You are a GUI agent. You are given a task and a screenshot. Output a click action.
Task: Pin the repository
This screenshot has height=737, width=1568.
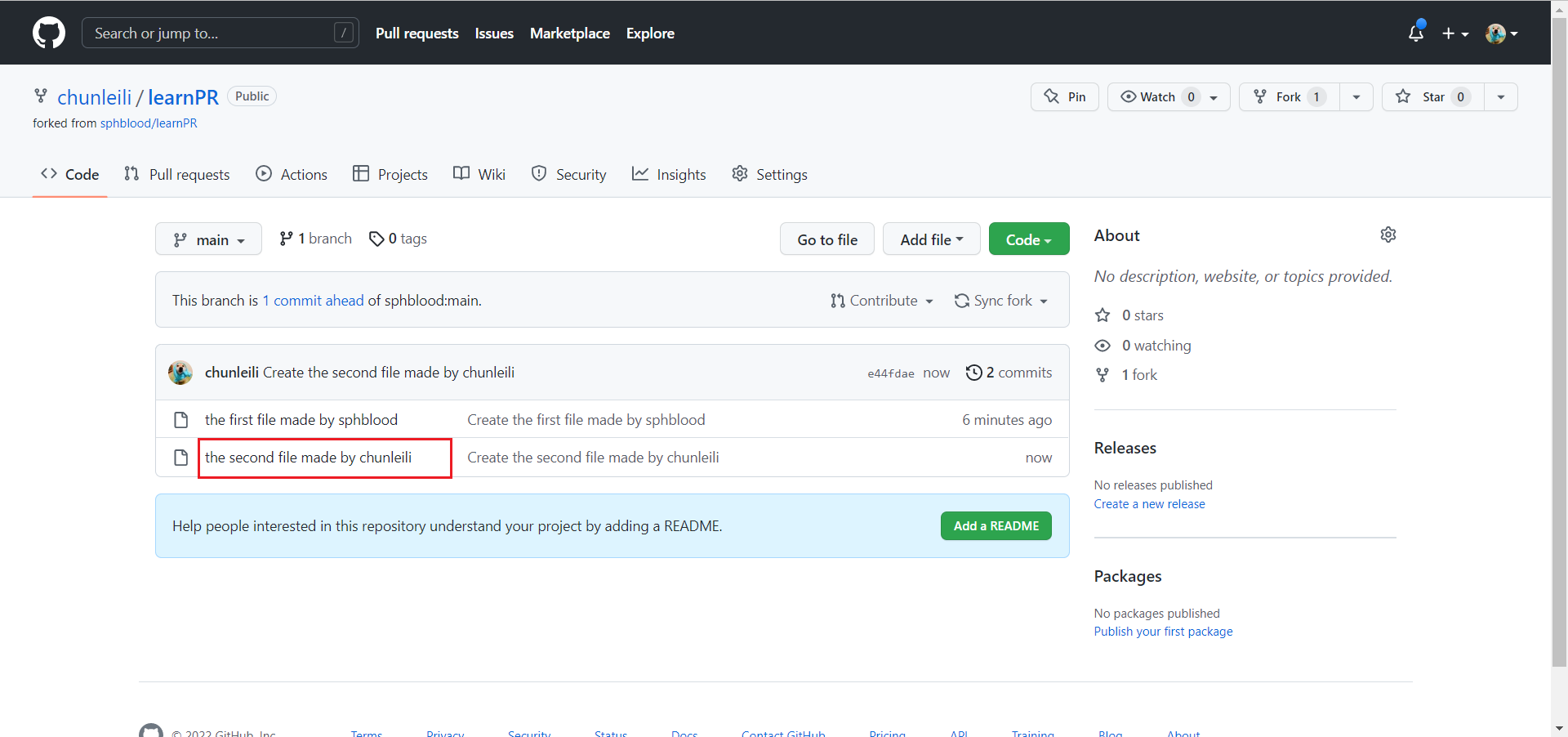tap(1065, 96)
